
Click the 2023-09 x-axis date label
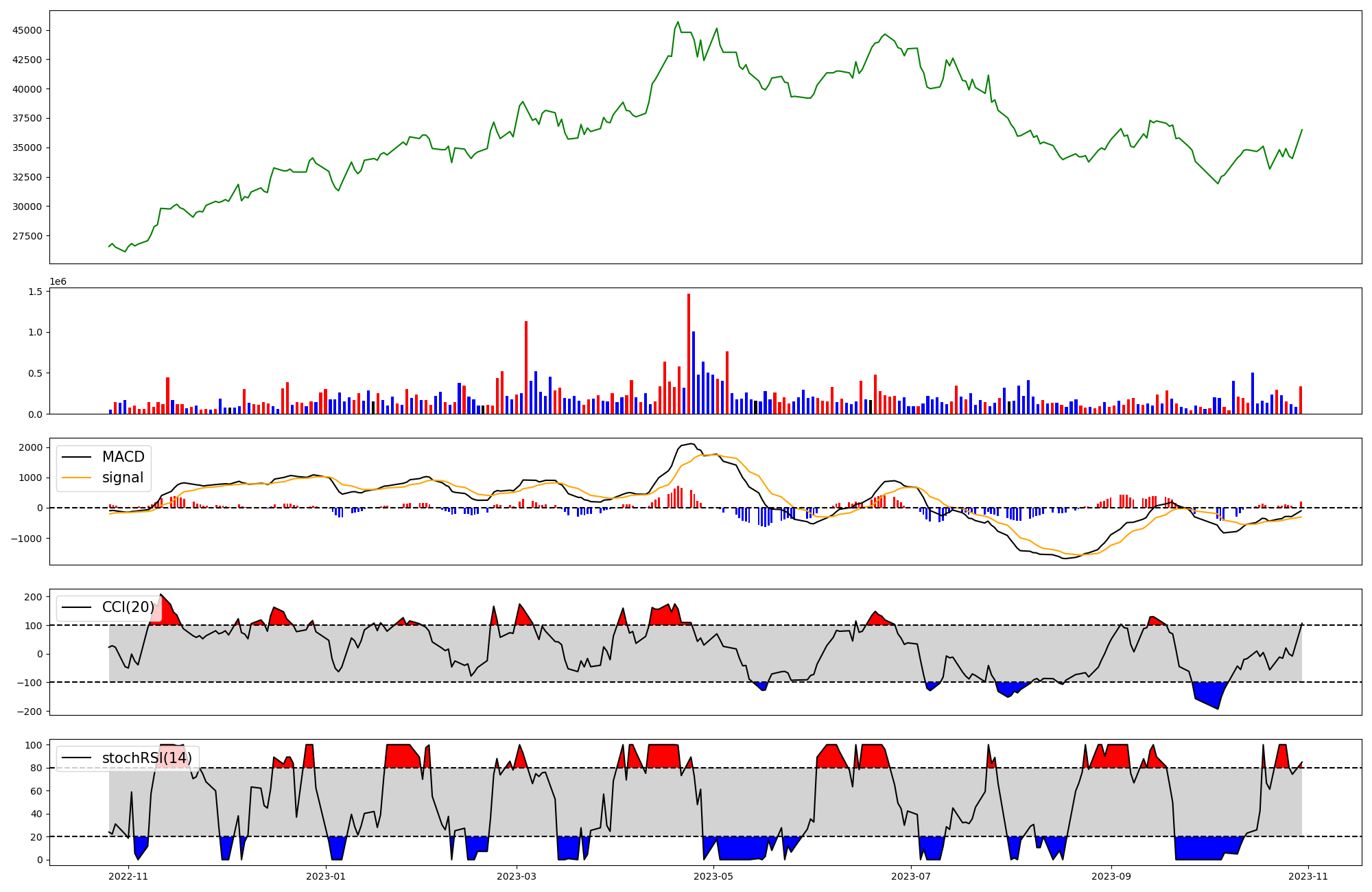click(x=1111, y=876)
